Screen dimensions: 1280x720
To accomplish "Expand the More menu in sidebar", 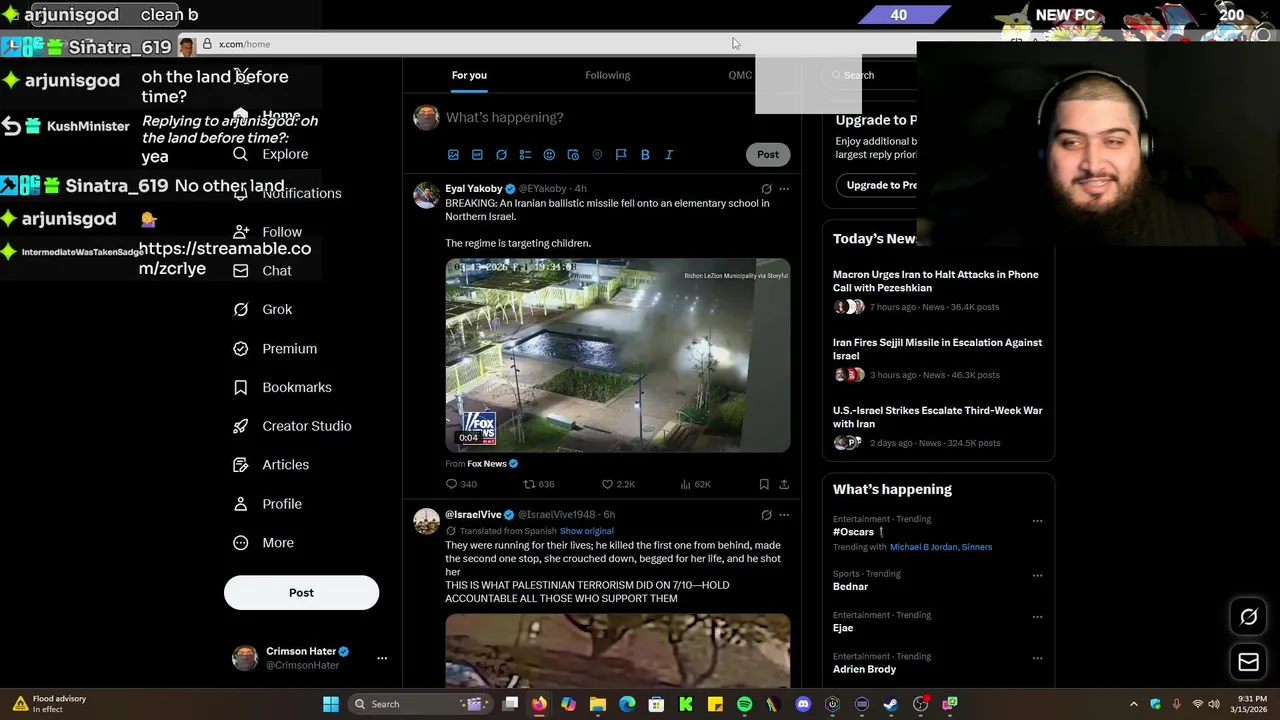I will [263, 543].
